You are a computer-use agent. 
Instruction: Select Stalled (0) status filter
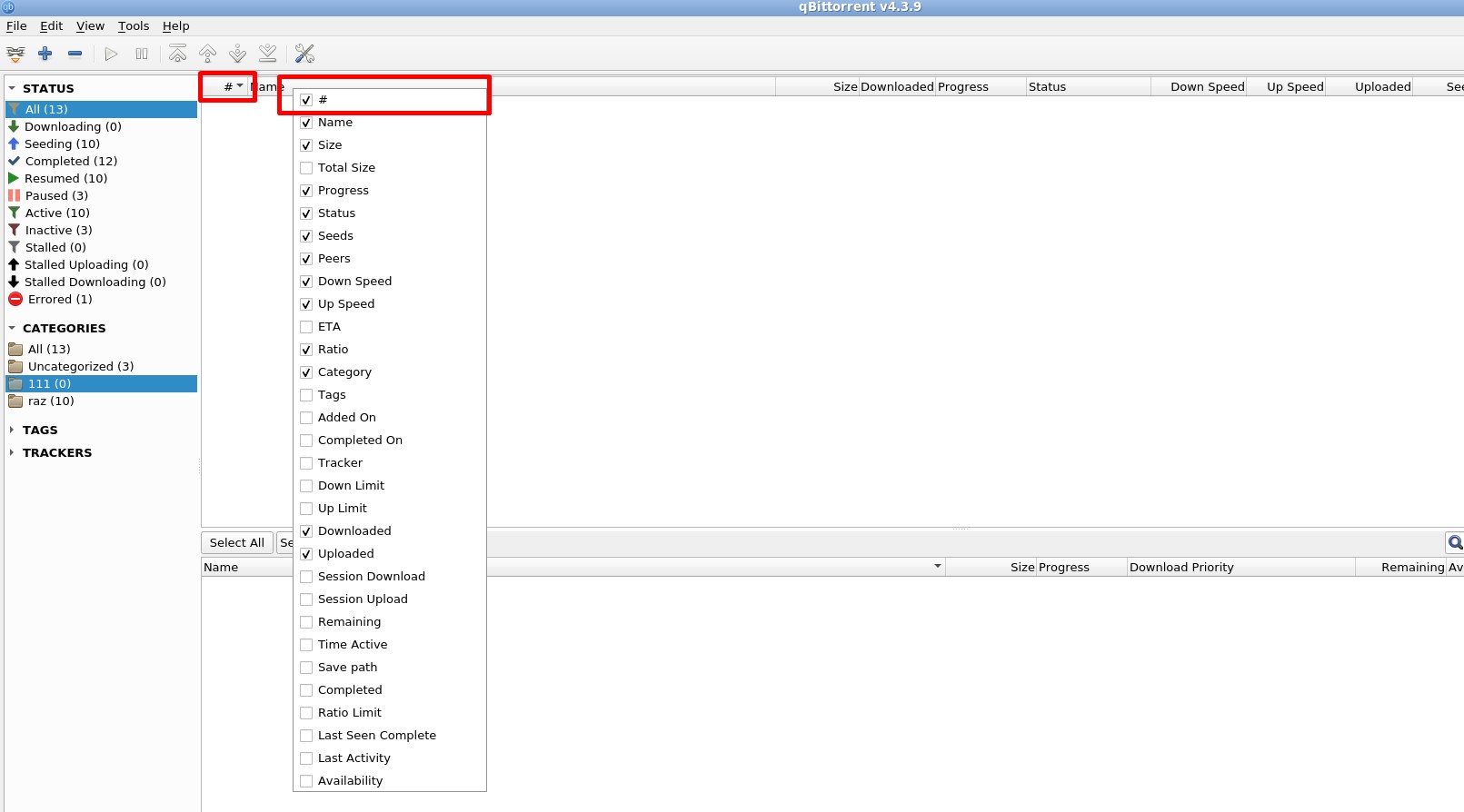pos(55,247)
